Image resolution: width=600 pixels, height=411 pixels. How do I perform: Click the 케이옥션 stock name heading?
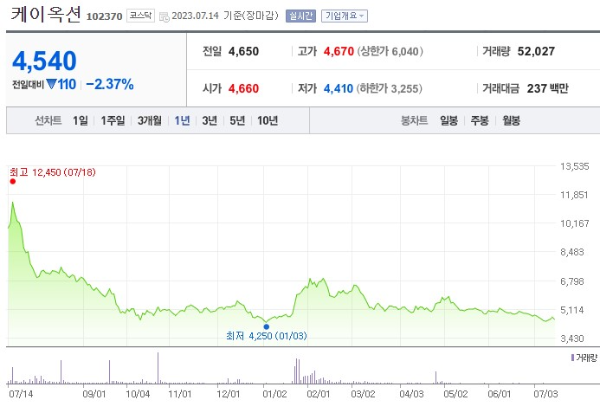[x=46, y=14]
